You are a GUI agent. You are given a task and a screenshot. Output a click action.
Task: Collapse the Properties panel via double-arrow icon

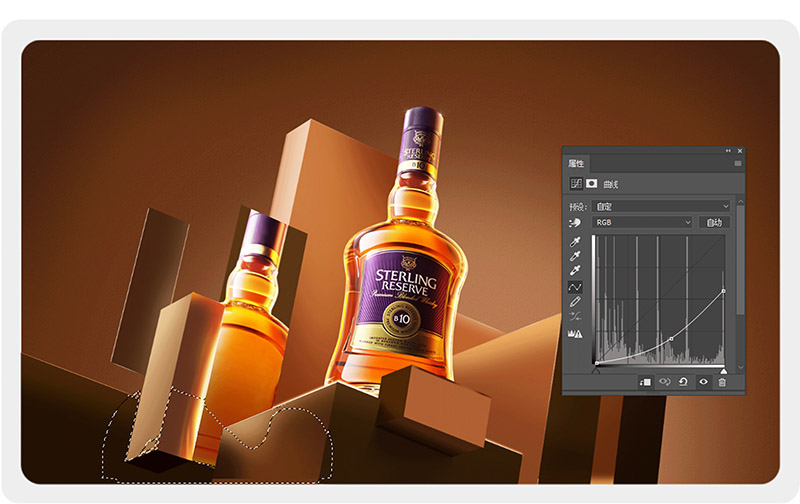click(x=728, y=150)
